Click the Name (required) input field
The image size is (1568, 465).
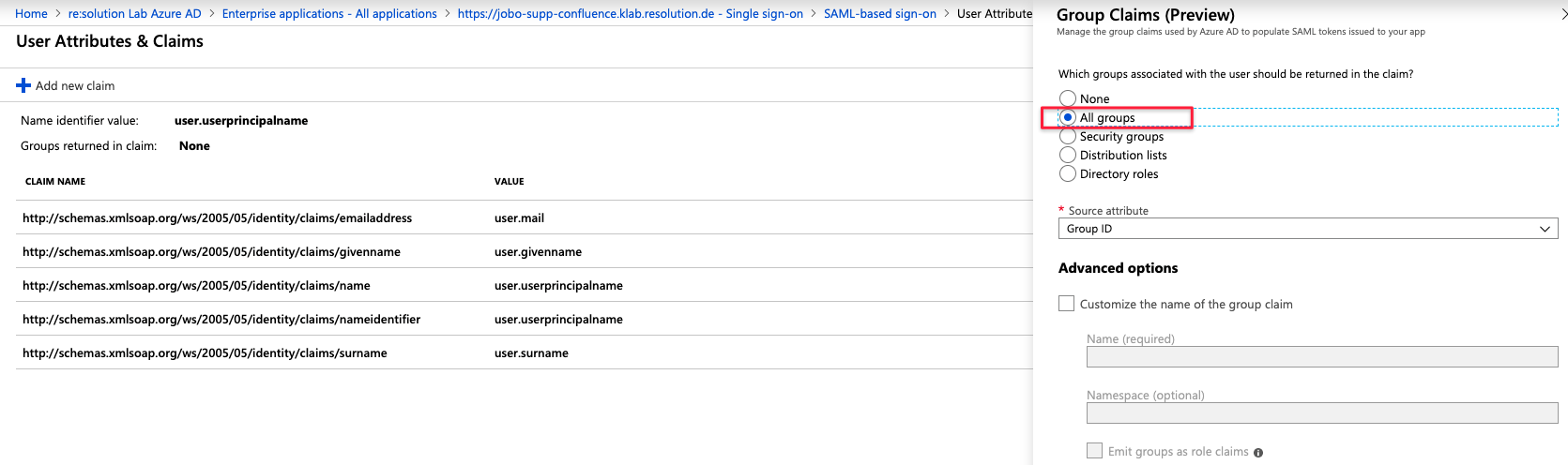[x=1321, y=356]
